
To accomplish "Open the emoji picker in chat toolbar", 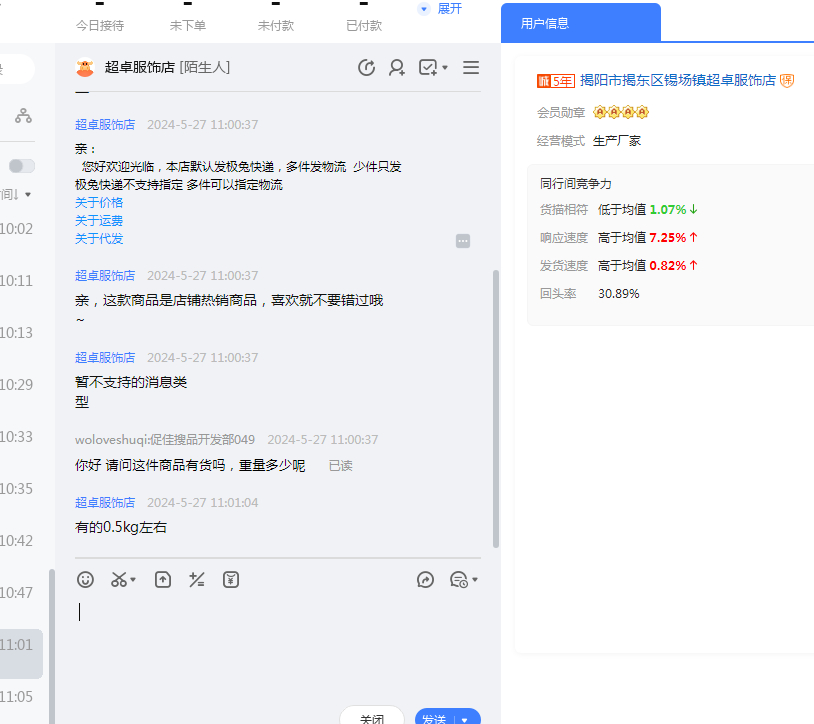I will tap(86, 579).
